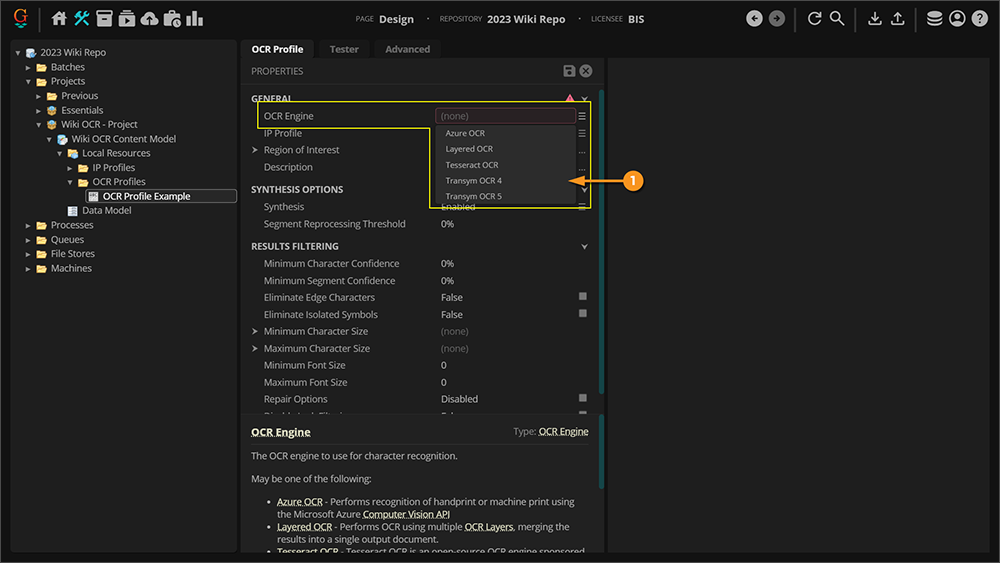This screenshot has height=563, width=1000.
Task: Expand the Batches folder in tree
Action: tap(29, 67)
